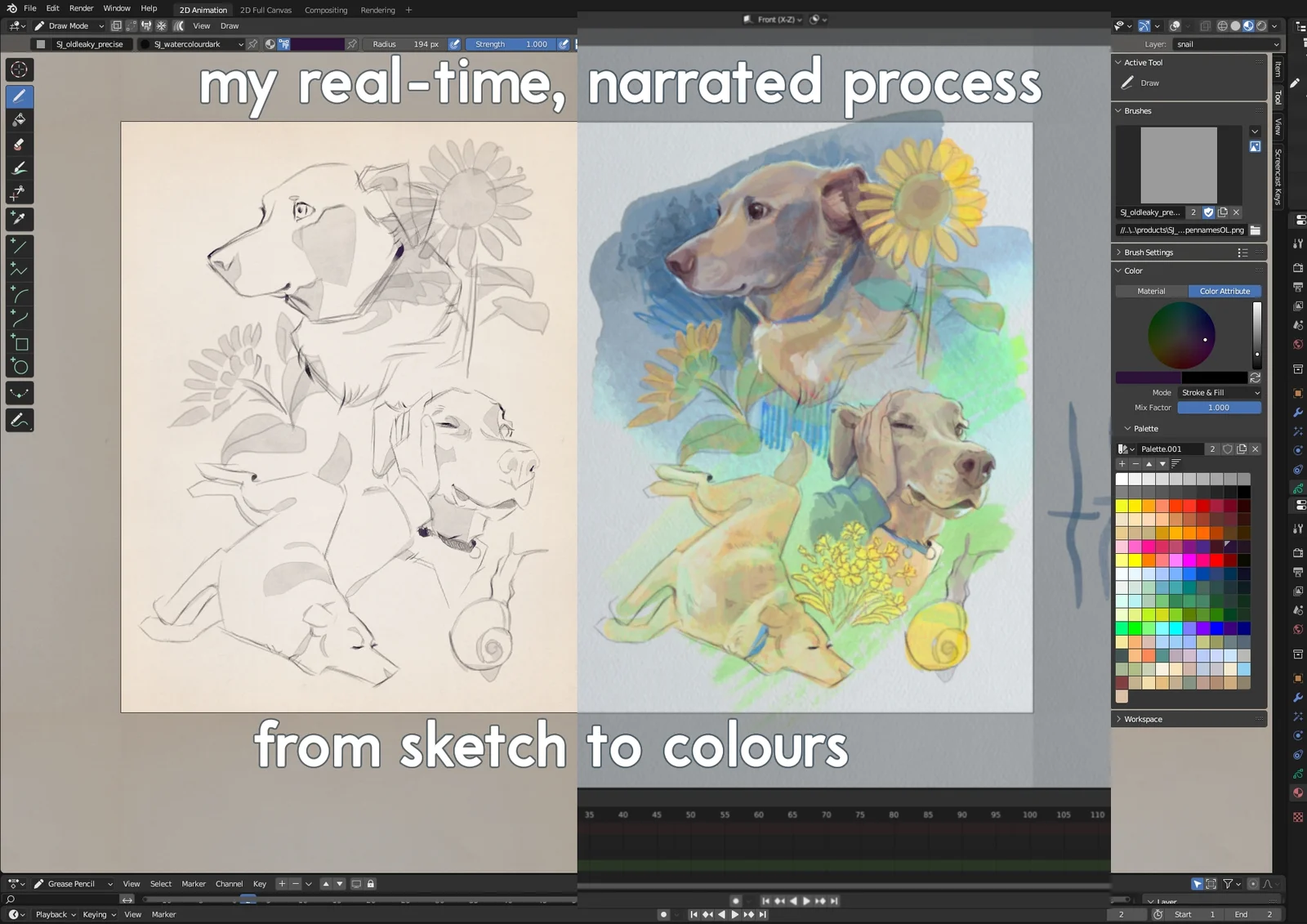The height and width of the screenshot is (924, 1307).
Task: Toggle Radius pen pressure sensitivity
Action: 454,44
